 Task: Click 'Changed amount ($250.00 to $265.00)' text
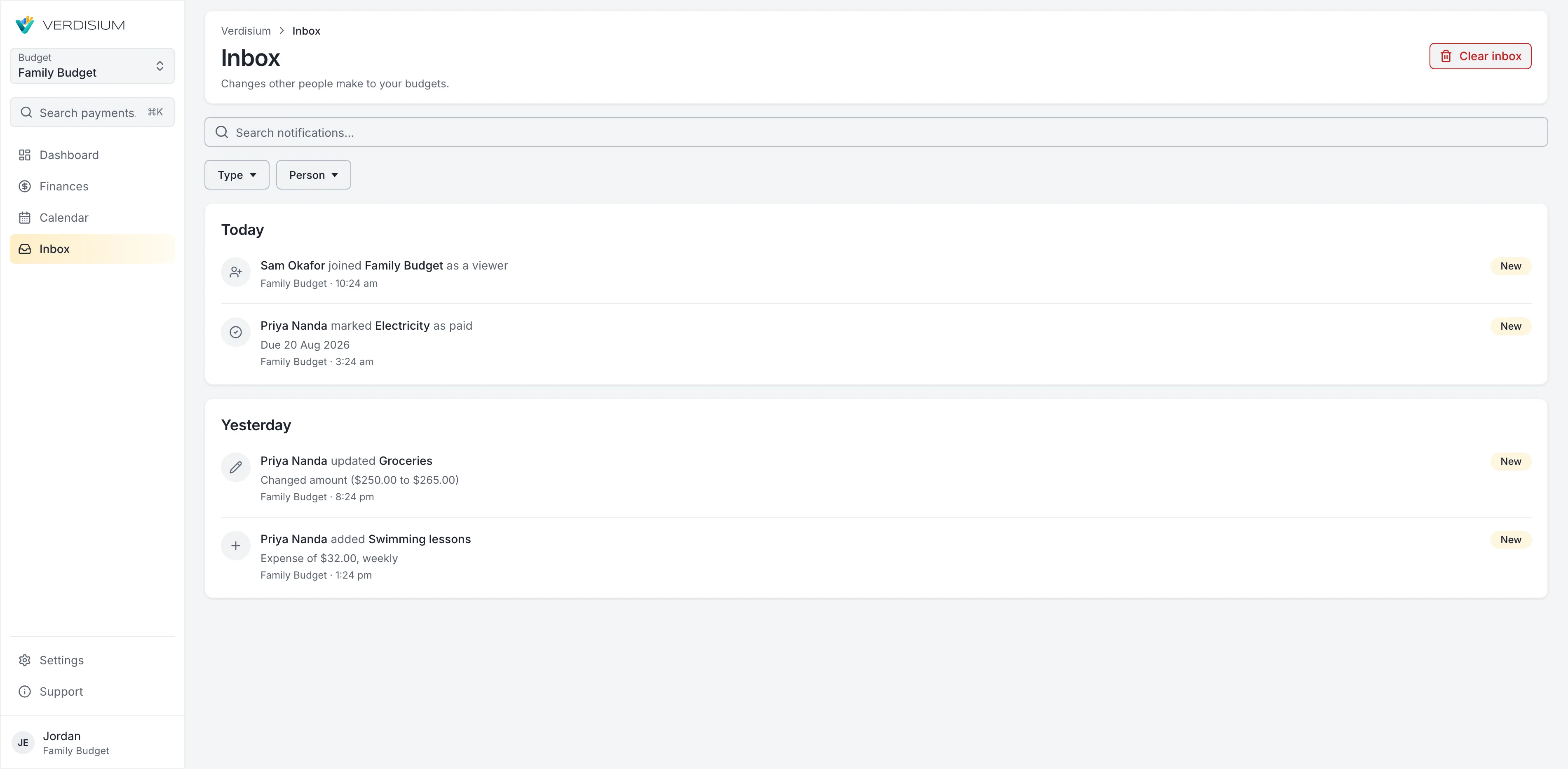click(360, 480)
